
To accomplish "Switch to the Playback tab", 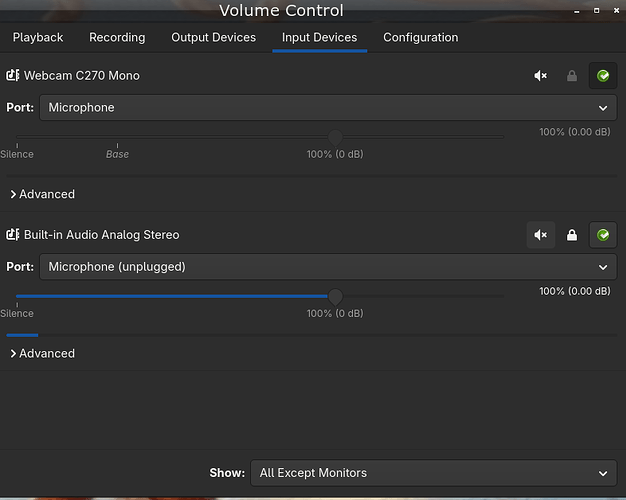I will point(38,38).
